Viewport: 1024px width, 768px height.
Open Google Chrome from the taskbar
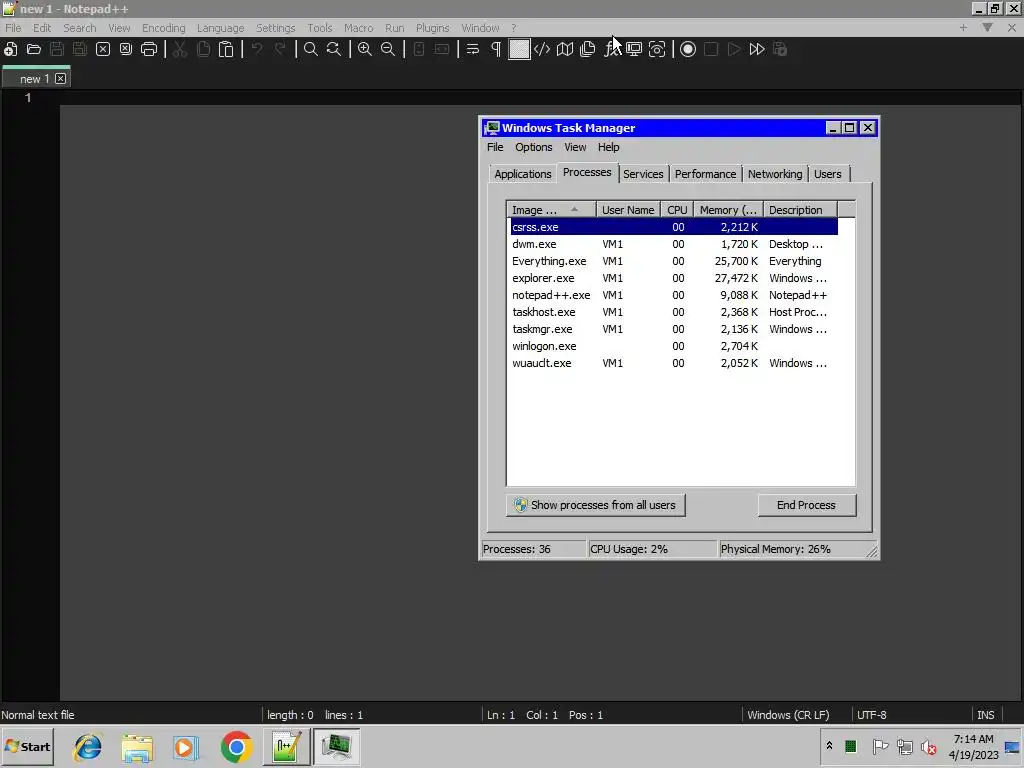pos(236,746)
